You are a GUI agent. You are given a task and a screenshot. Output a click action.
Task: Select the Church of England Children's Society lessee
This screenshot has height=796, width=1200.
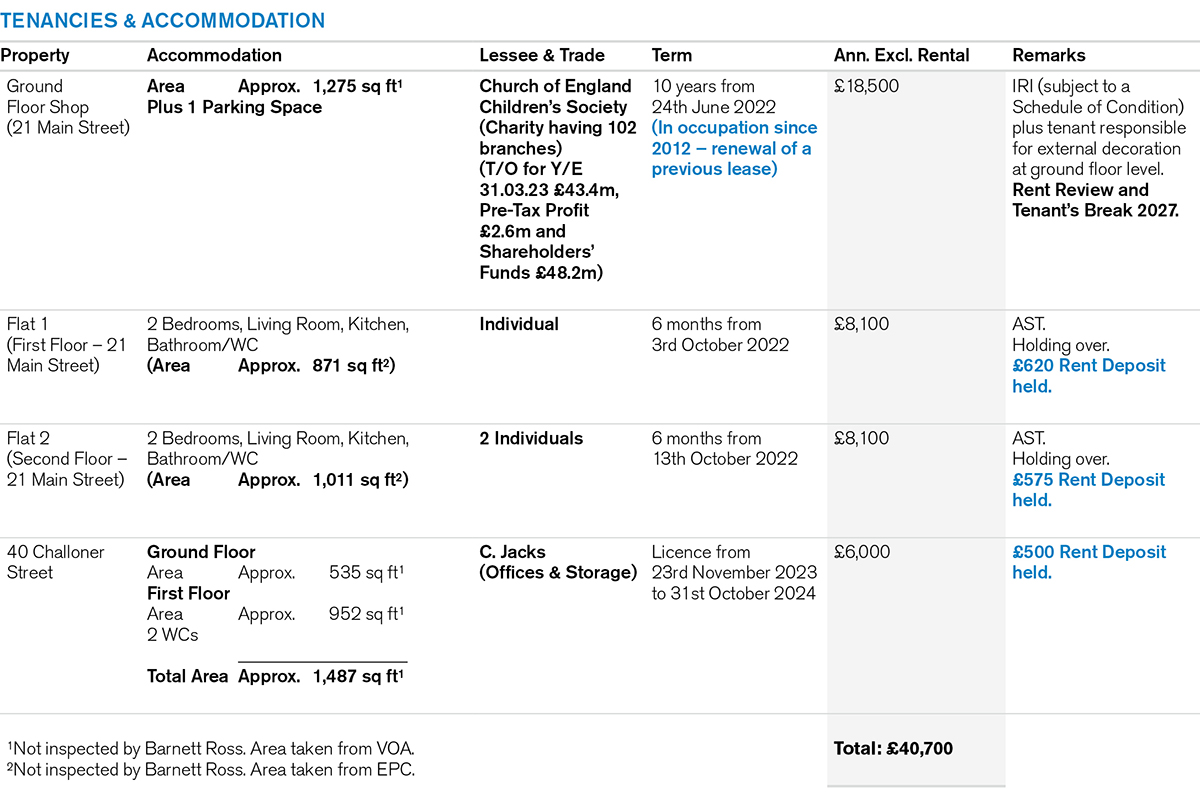point(555,96)
